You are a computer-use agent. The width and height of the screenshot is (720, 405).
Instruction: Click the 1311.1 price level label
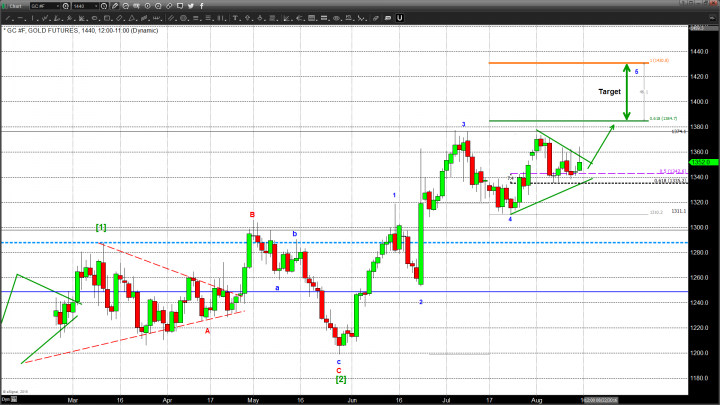tap(679, 211)
